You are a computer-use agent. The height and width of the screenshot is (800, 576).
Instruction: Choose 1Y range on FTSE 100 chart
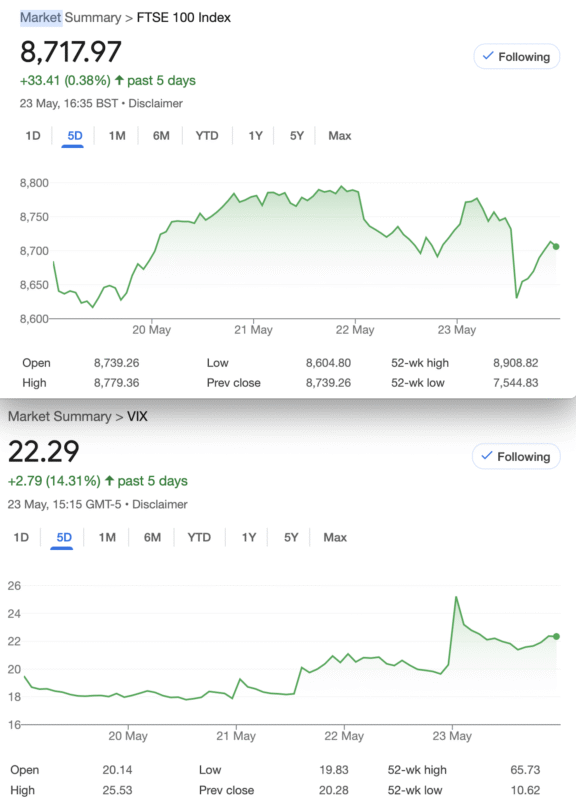[255, 136]
